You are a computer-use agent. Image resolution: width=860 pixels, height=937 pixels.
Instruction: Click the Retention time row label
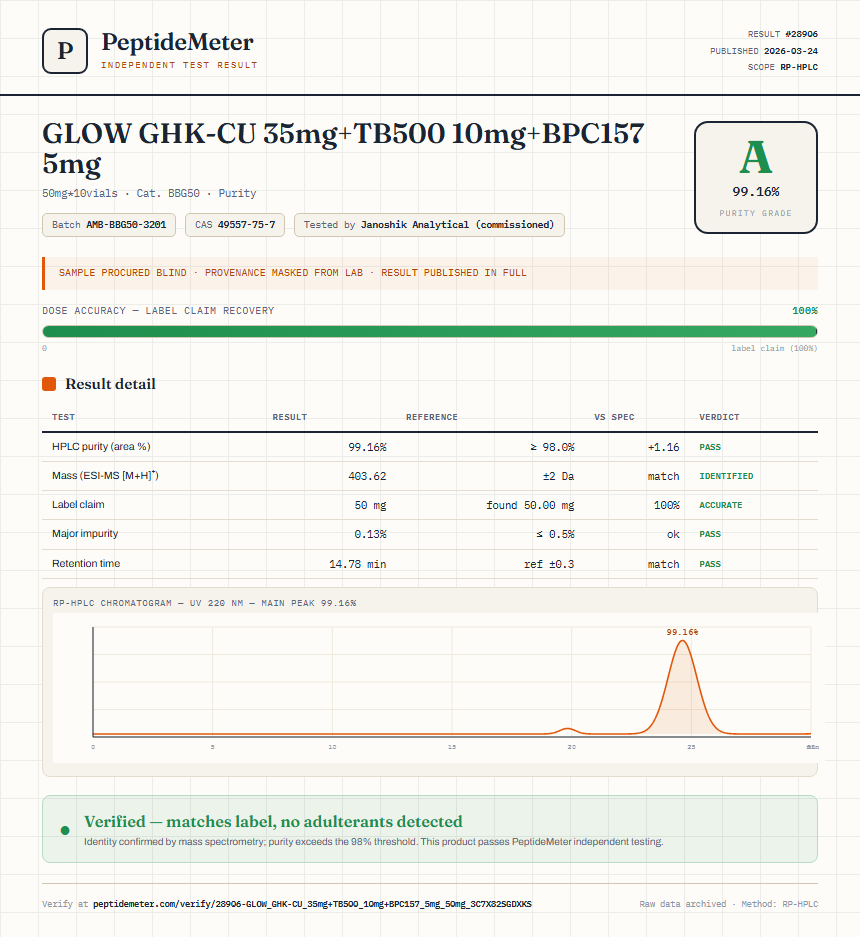click(x=85, y=564)
